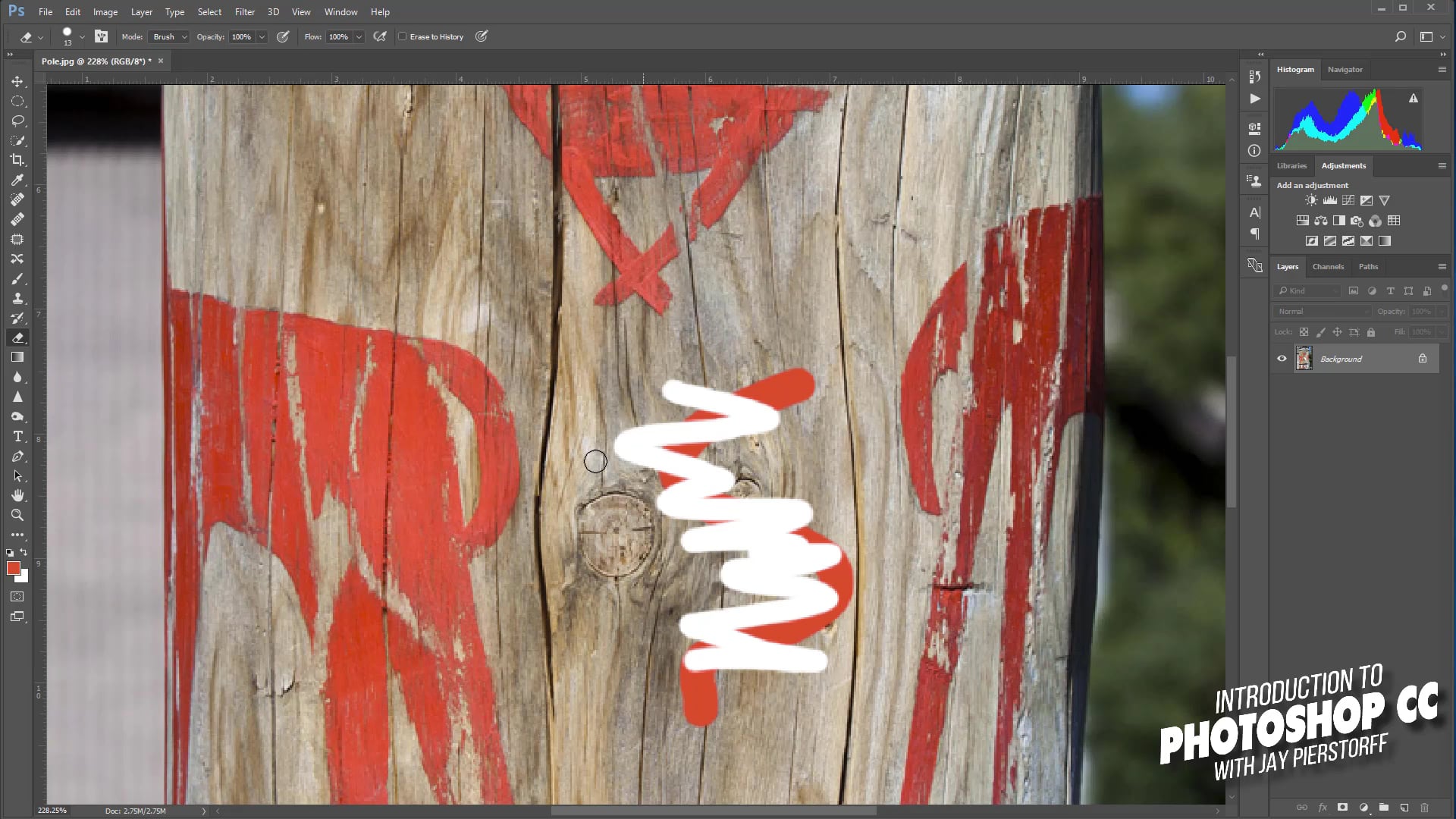Toggle pressure for opacity button
Image resolution: width=1456 pixels, height=819 pixels.
tap(283, 36)
